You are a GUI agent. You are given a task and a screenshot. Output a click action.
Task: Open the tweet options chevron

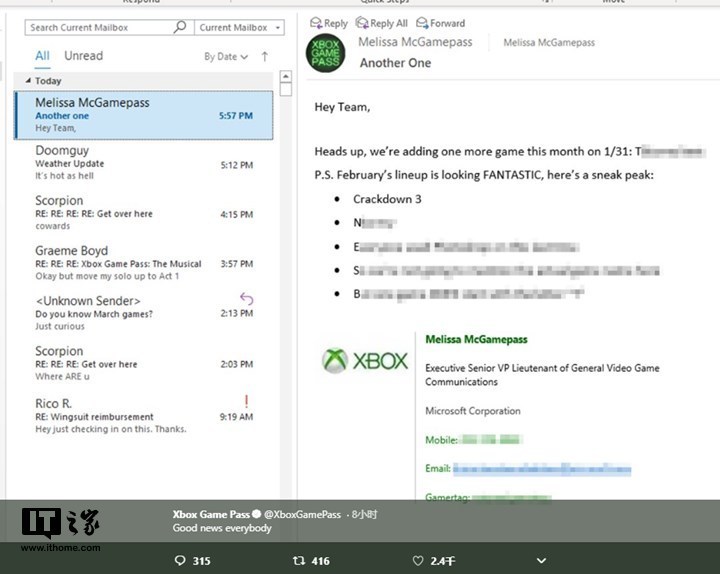(541, 560)
